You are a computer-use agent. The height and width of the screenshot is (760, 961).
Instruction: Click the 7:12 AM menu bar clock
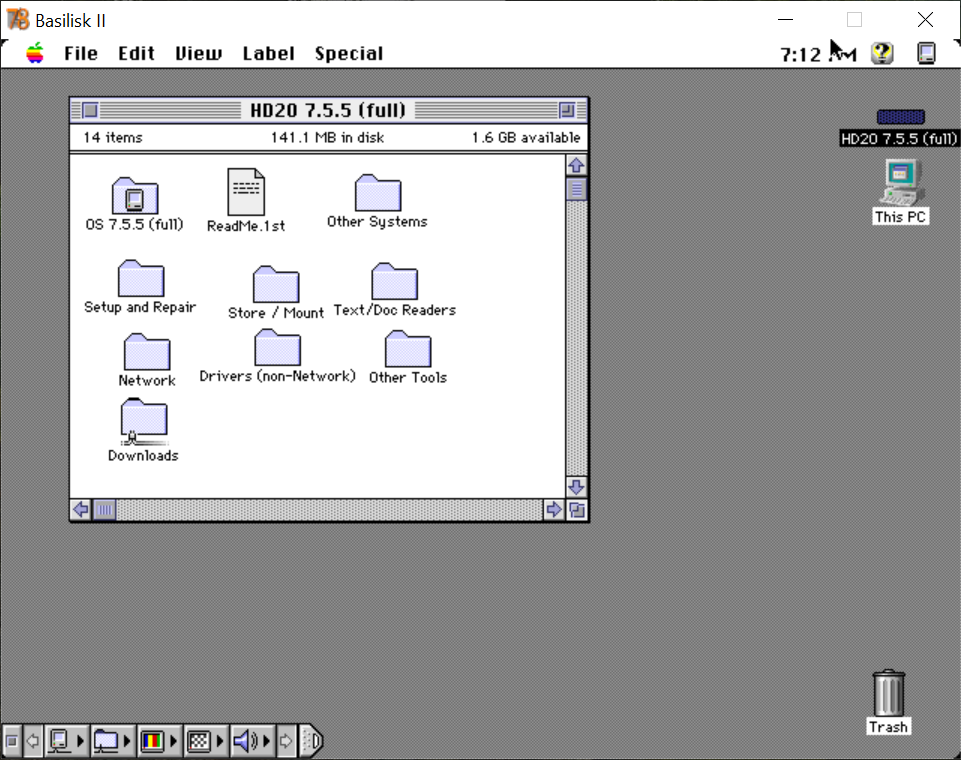click(x=818, y=55)
